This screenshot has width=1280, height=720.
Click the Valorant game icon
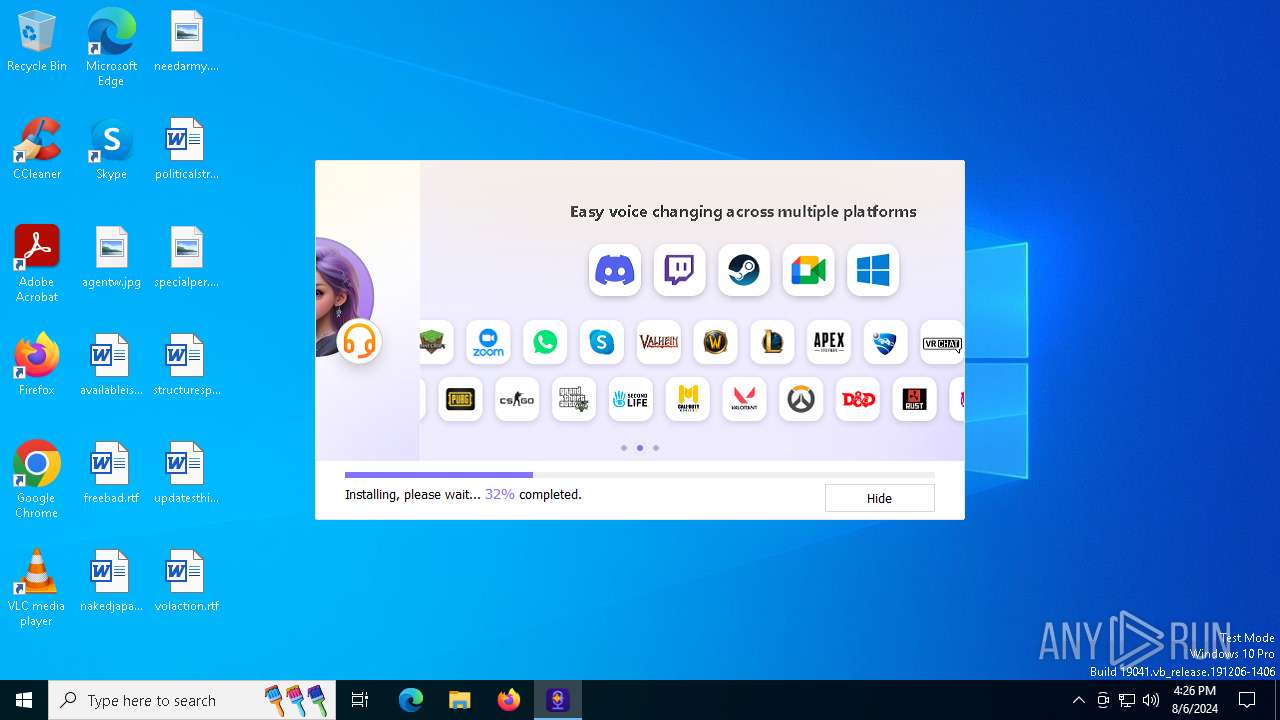pos(744,399)
